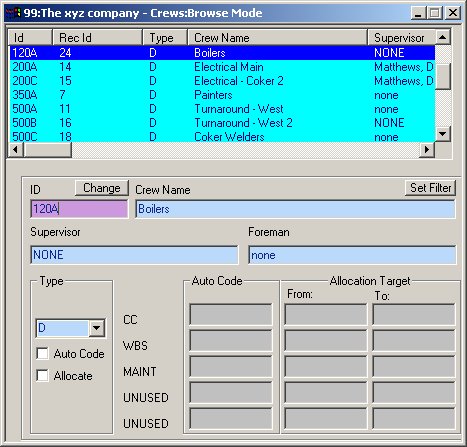Click the Foreman input field
The height and width of the screenshot is (447, 467).
pyautogui.click(x=352, y=255)
